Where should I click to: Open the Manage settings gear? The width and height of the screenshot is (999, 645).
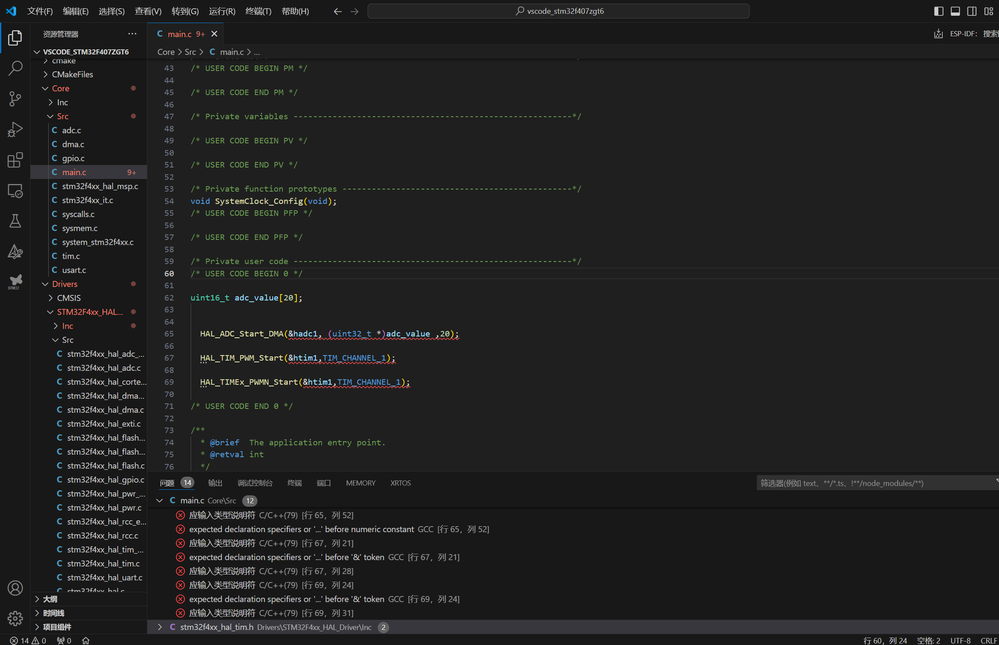point(15,618)
